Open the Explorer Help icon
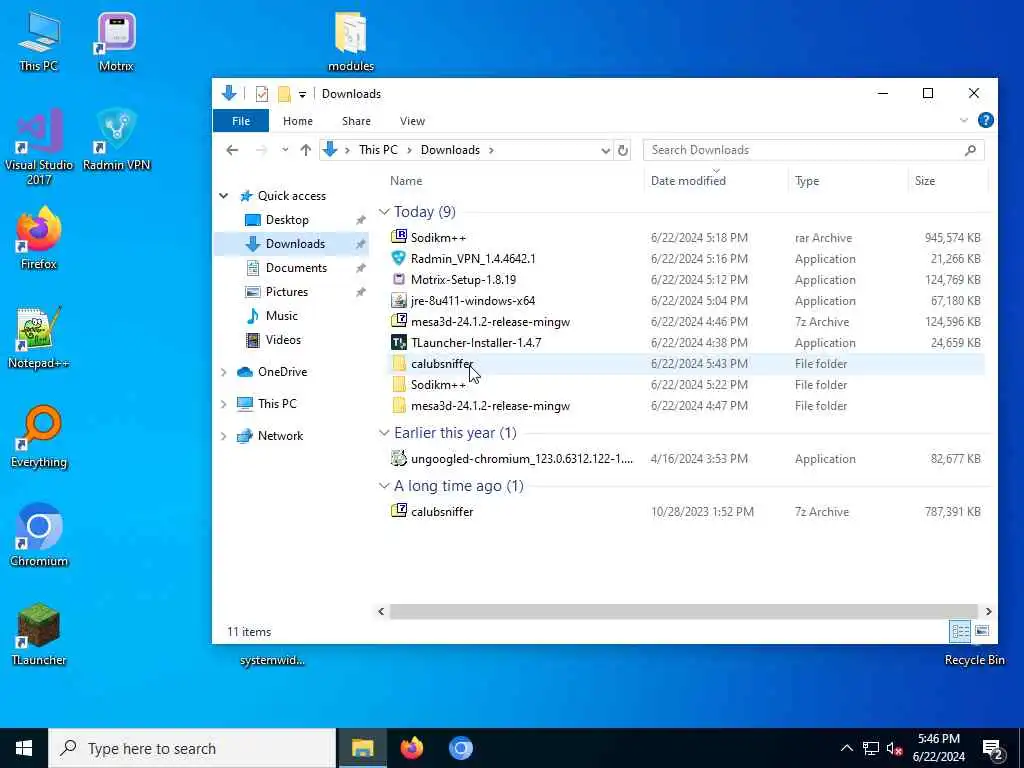Viewport: 1024px width, 768px height. point(985,120)
